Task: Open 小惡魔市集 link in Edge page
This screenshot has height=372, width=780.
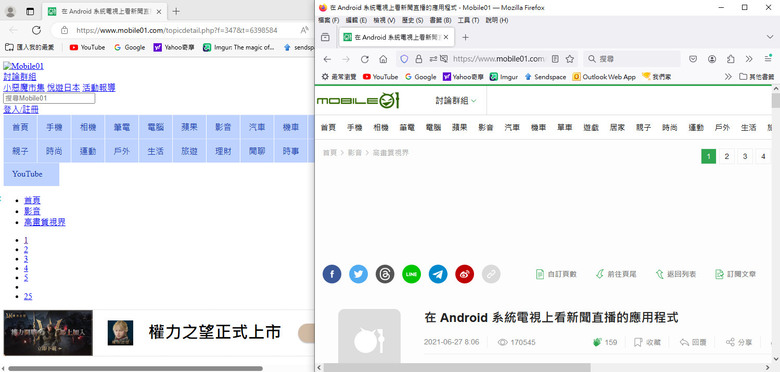Action: [x=24, y=88]
